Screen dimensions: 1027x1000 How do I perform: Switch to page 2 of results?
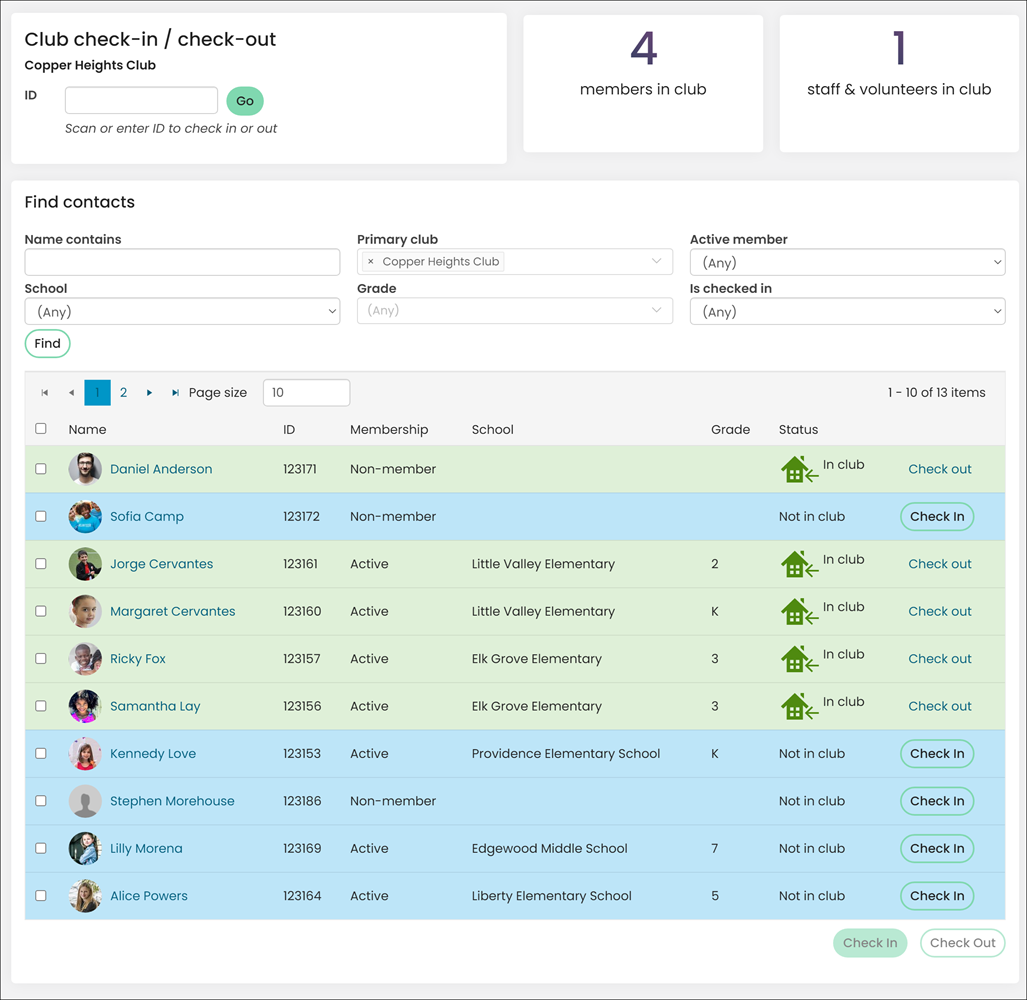[x=123, y=393]
